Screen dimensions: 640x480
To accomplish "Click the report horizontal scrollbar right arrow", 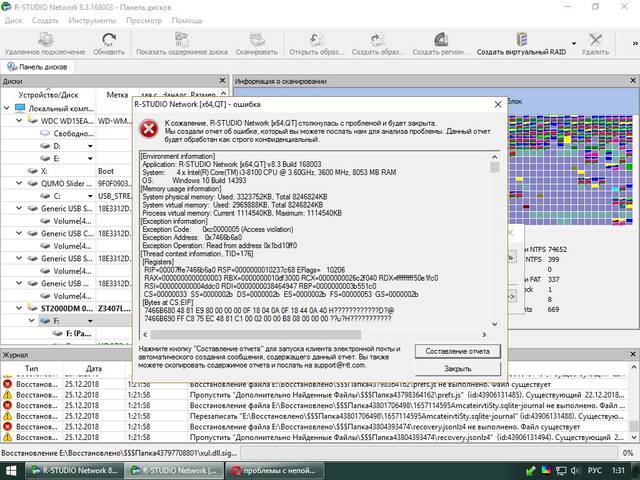I will [x=484, y=335].
